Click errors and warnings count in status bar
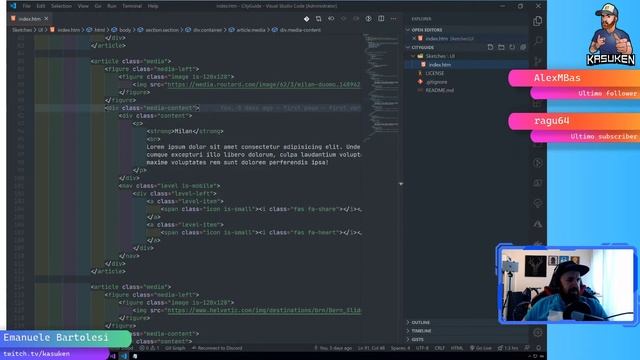 [149, 348]
